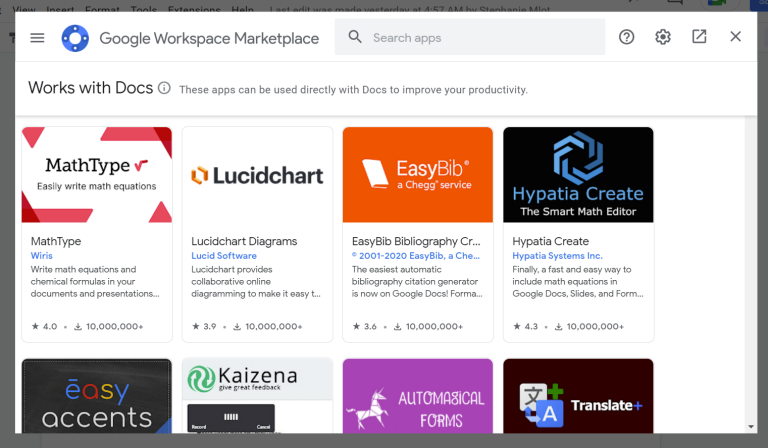Screen dimensions: 768x448
Task: Open the Help question mark icon
Action: 626,37
